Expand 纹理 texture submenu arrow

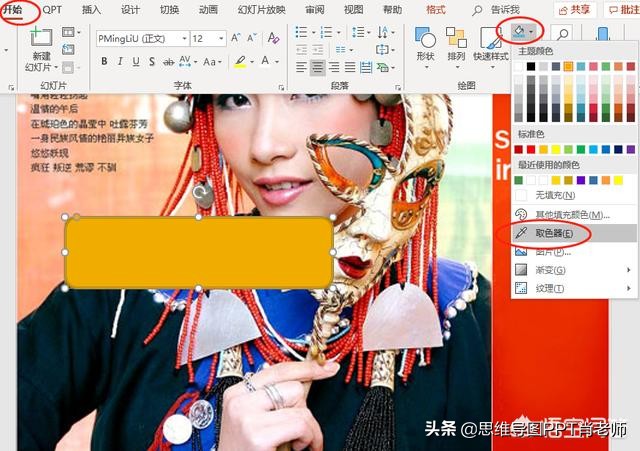(629, 288)
